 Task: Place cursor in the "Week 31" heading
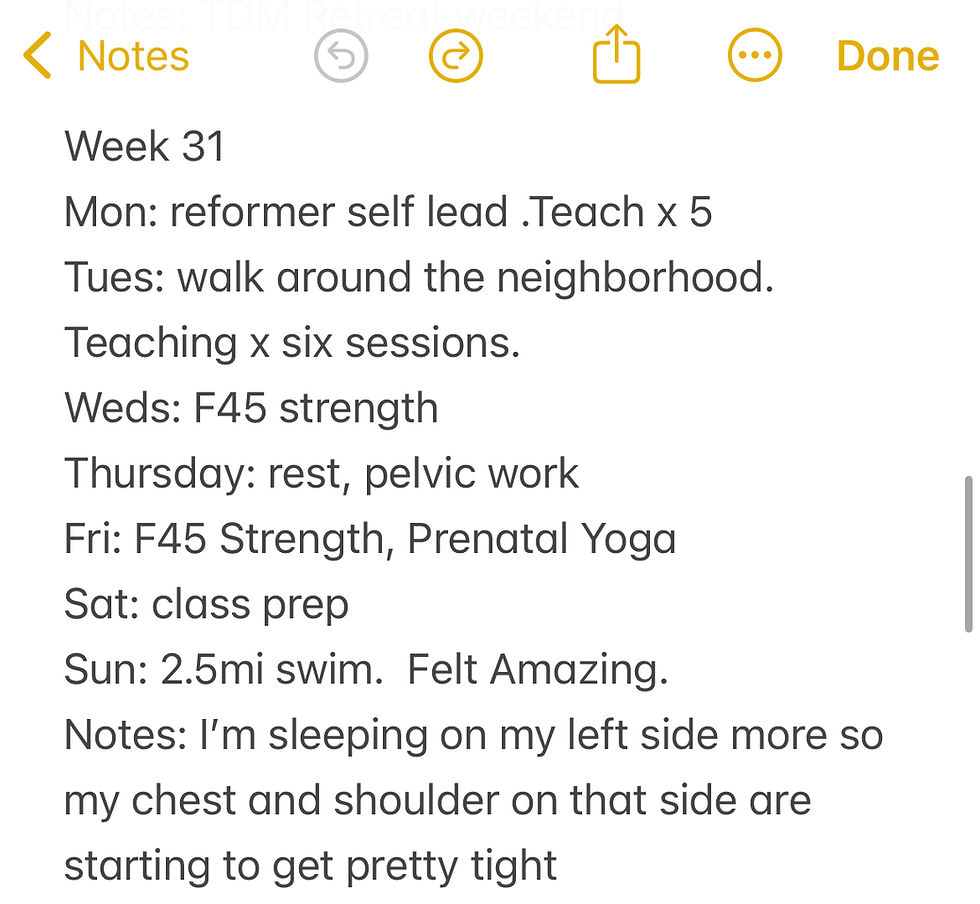(145, 147)
